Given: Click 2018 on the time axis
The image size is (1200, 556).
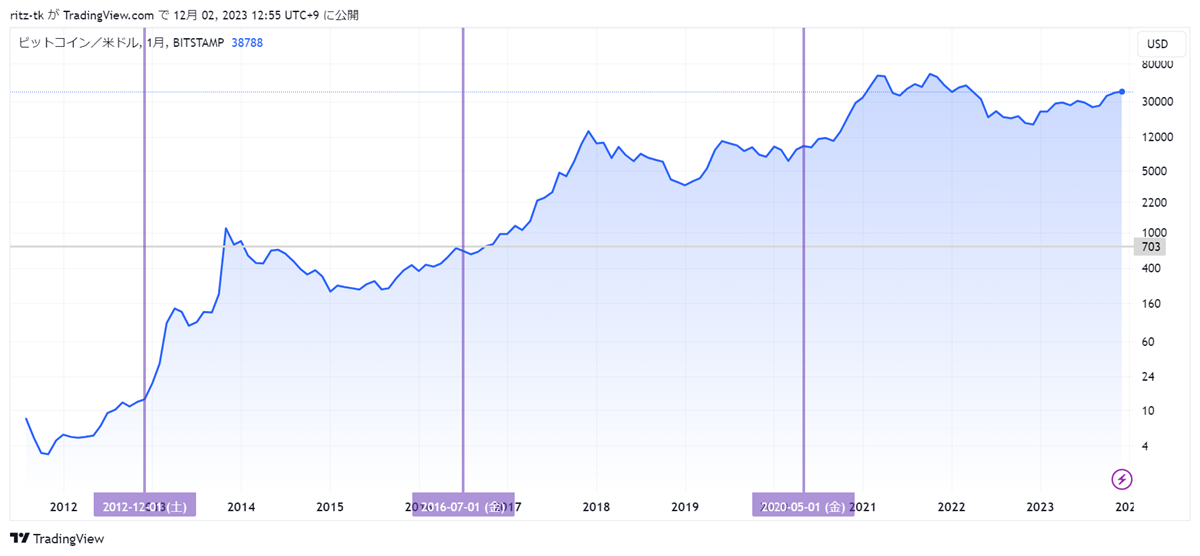Looking at the screenshot, I should point(597,507).
